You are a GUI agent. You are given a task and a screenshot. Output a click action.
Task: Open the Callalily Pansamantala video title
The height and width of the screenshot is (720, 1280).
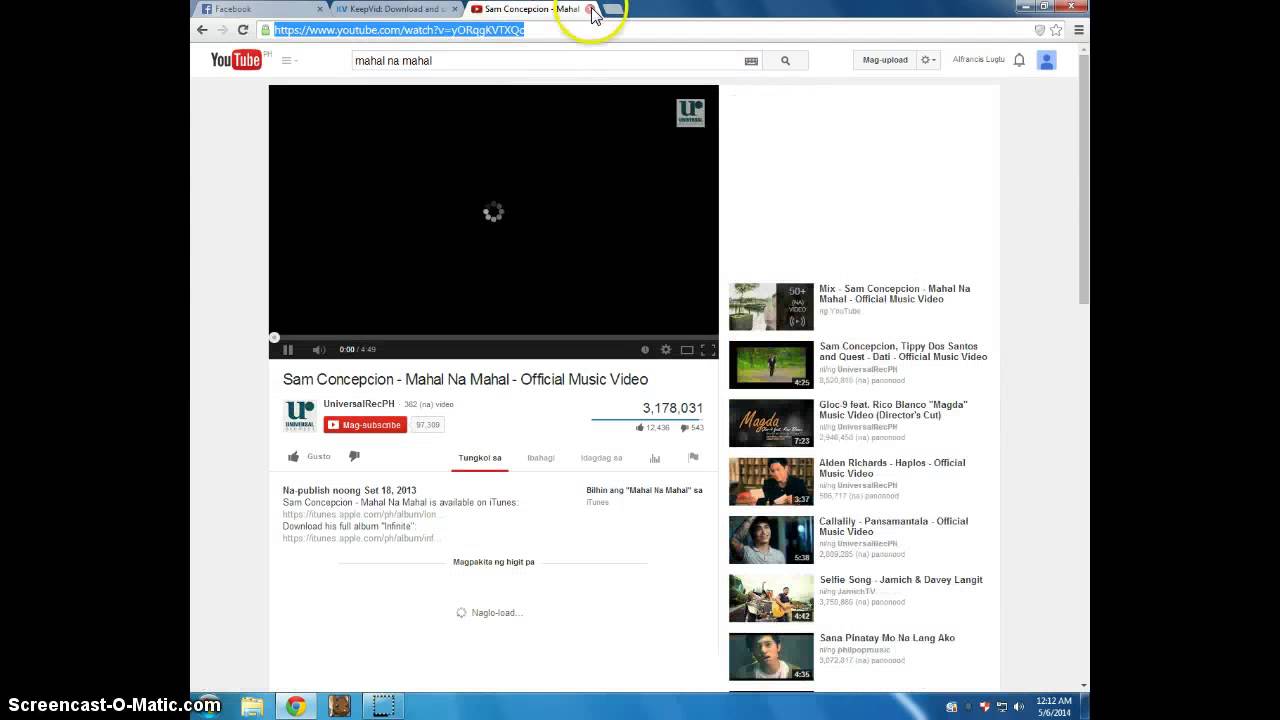(x=893, y=526)
